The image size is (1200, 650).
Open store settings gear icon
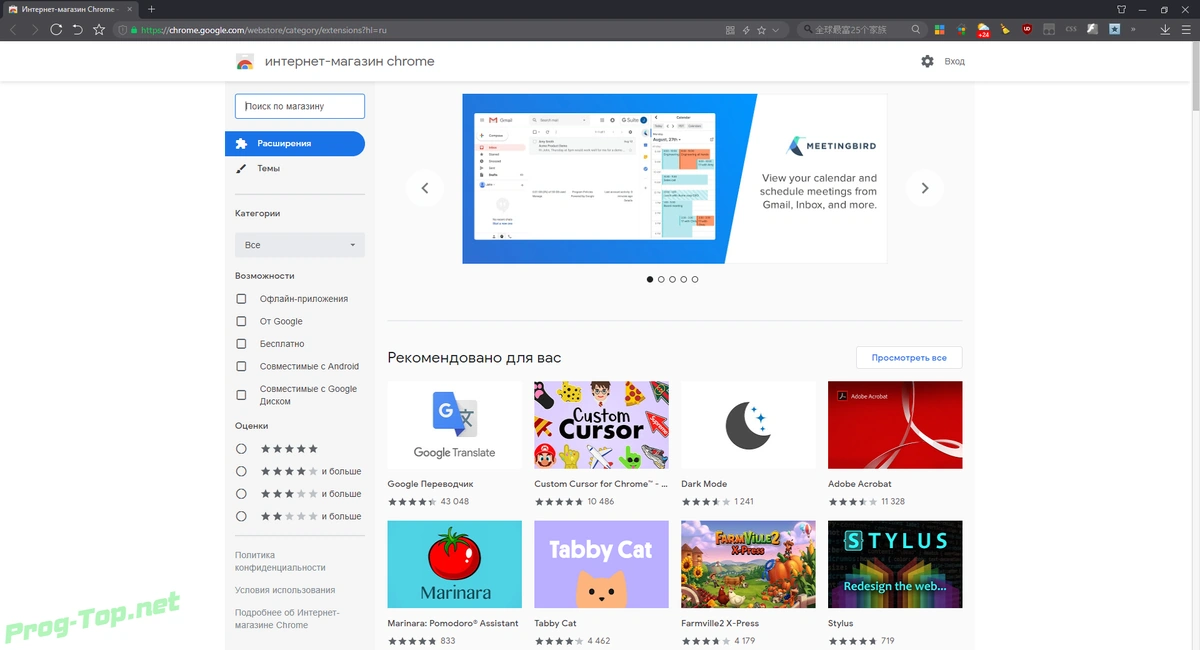[x=927, y=61]
